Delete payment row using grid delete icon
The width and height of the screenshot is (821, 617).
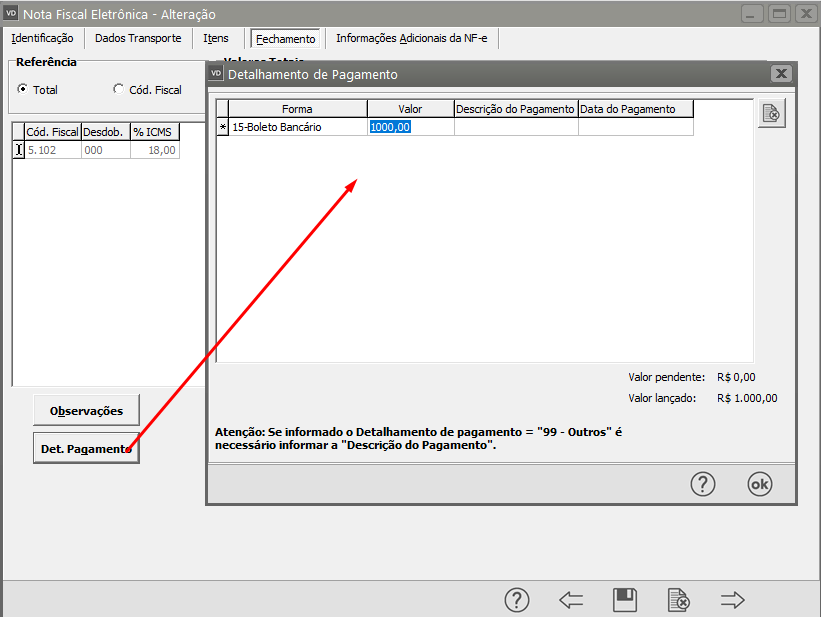tap(771, 114)
